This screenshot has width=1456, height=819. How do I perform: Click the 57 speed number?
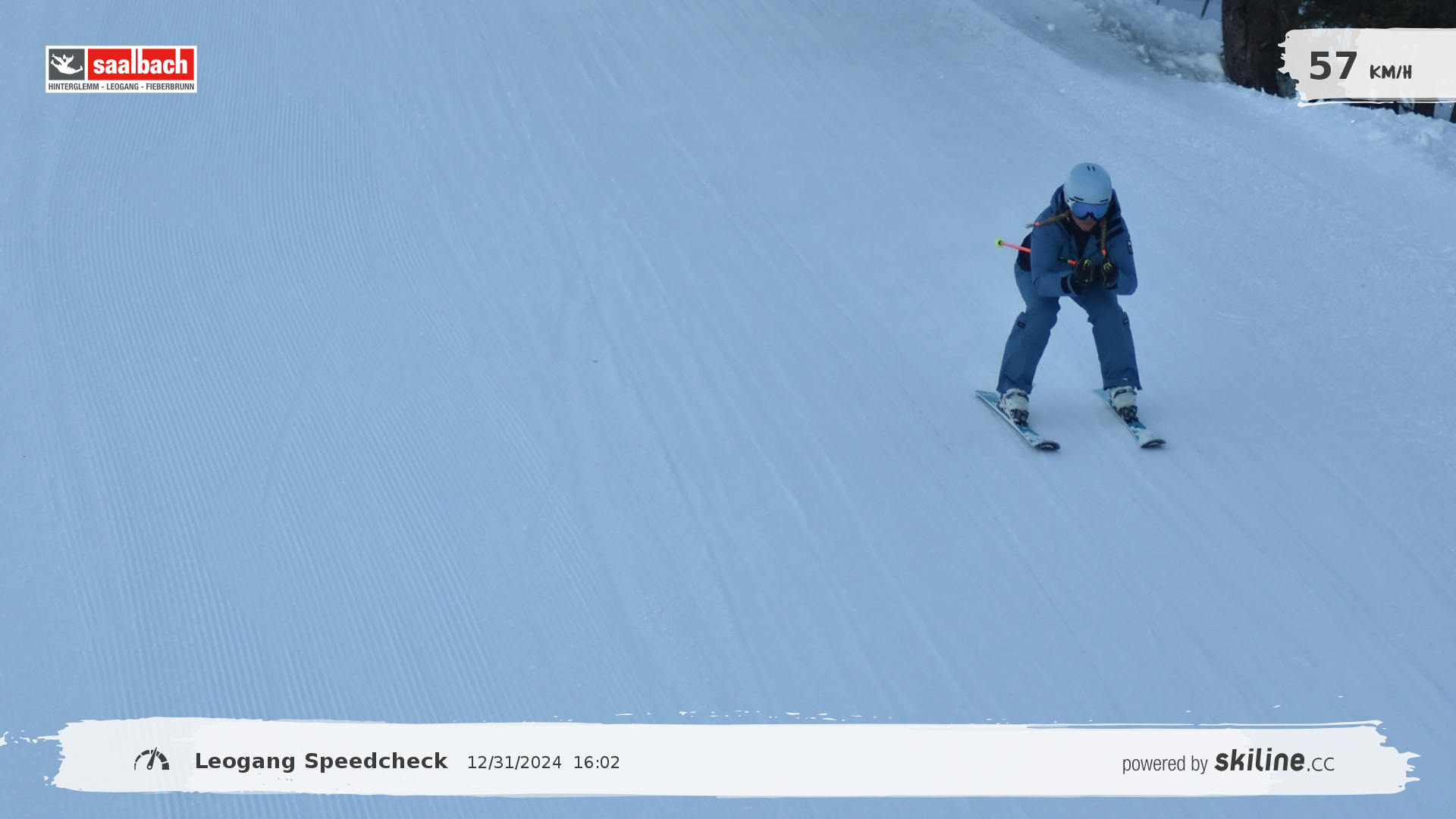(1332, 67)
